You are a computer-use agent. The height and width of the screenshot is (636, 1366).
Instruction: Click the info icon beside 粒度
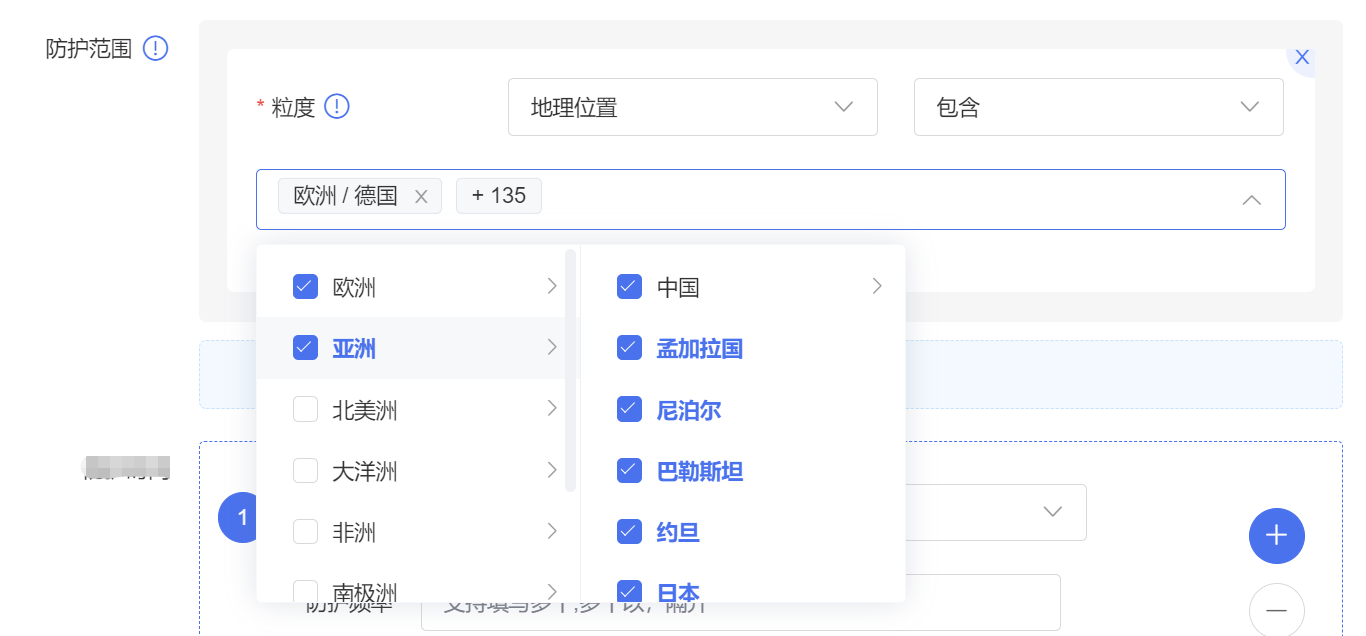(x=337, y=106)
